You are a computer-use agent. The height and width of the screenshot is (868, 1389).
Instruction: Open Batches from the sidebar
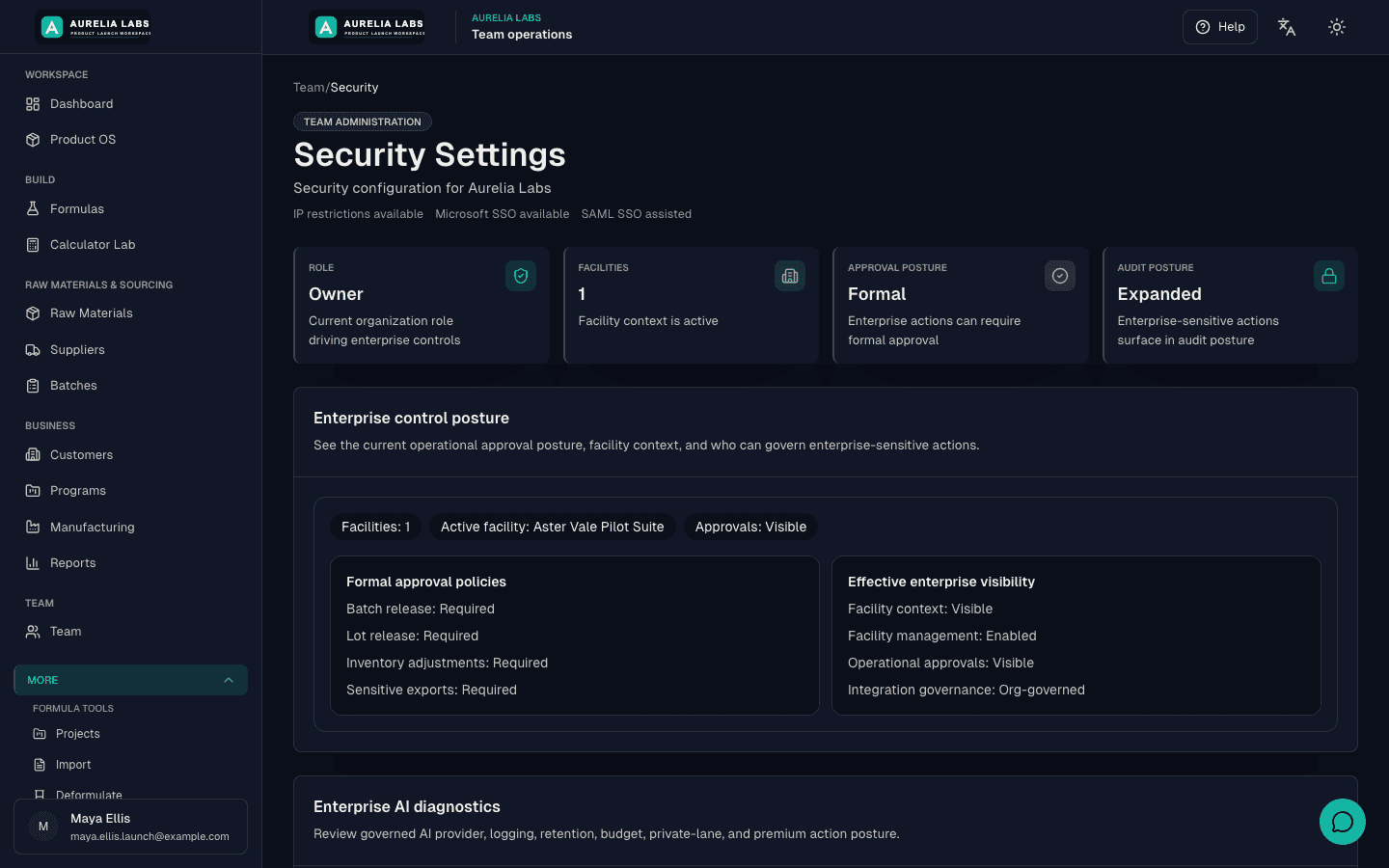[130, 386]
